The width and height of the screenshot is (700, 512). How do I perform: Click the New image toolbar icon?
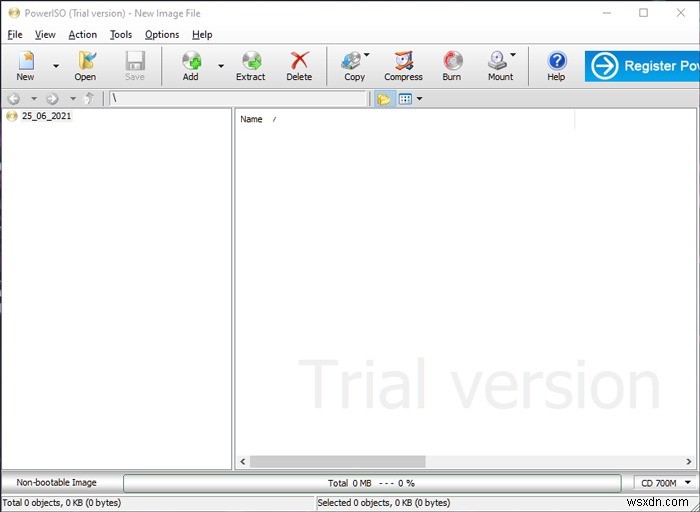point(25,66)
